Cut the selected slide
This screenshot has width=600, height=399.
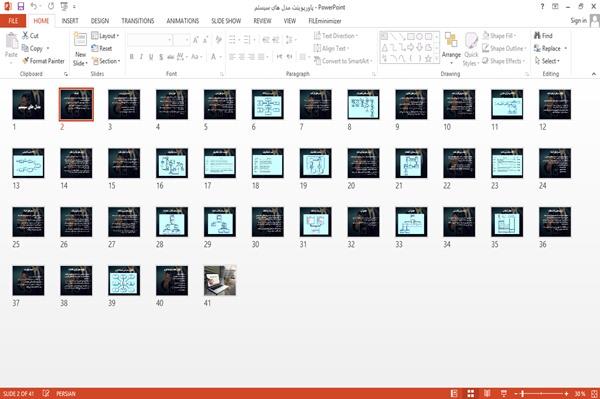(30, 36)
